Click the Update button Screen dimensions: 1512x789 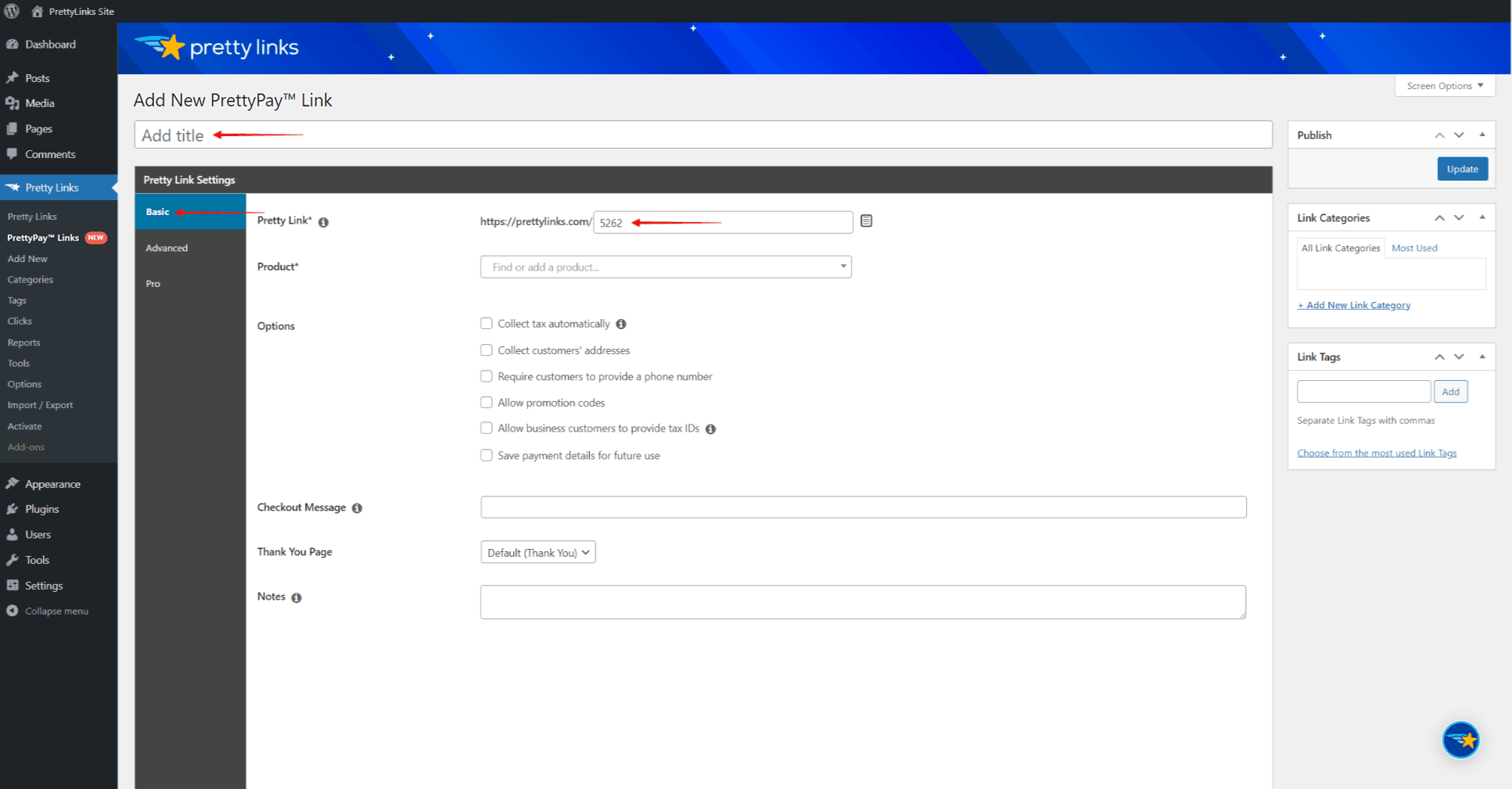(x=1462, y=168)
